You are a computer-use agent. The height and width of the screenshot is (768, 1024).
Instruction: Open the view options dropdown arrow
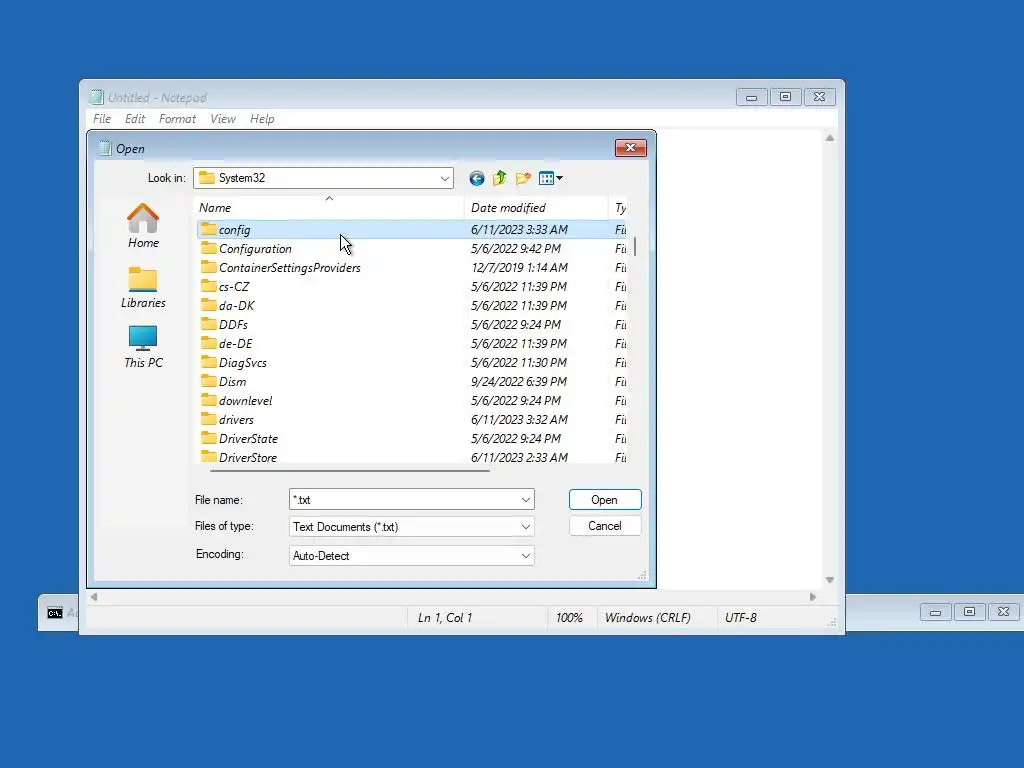coord(560,178)
